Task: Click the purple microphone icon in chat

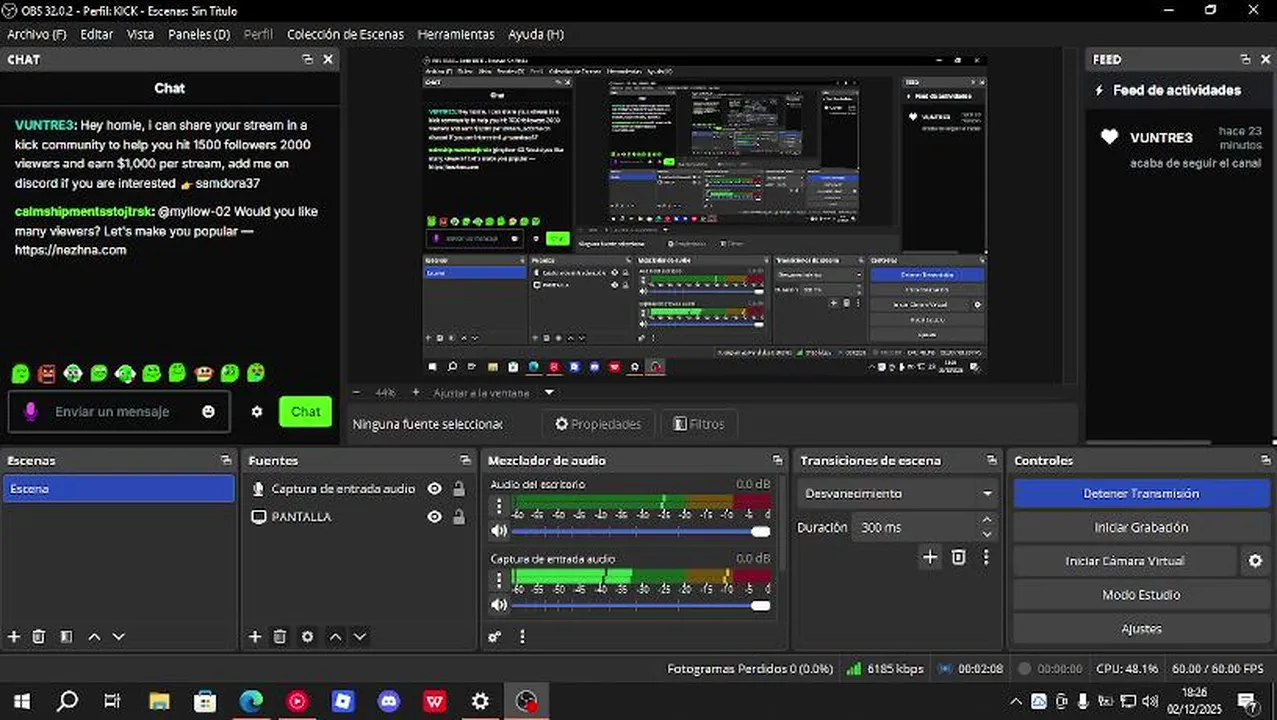Action: pyautogui.click(x=31, y=411)
